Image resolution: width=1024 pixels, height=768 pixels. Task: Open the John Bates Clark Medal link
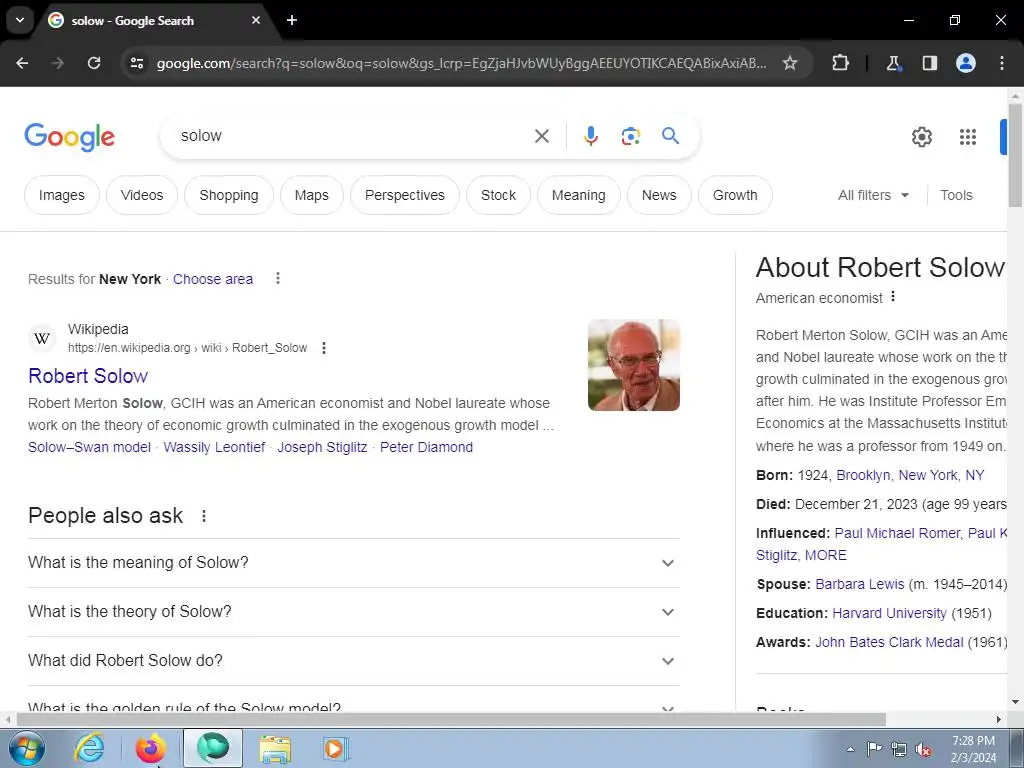tap(889, 642)
